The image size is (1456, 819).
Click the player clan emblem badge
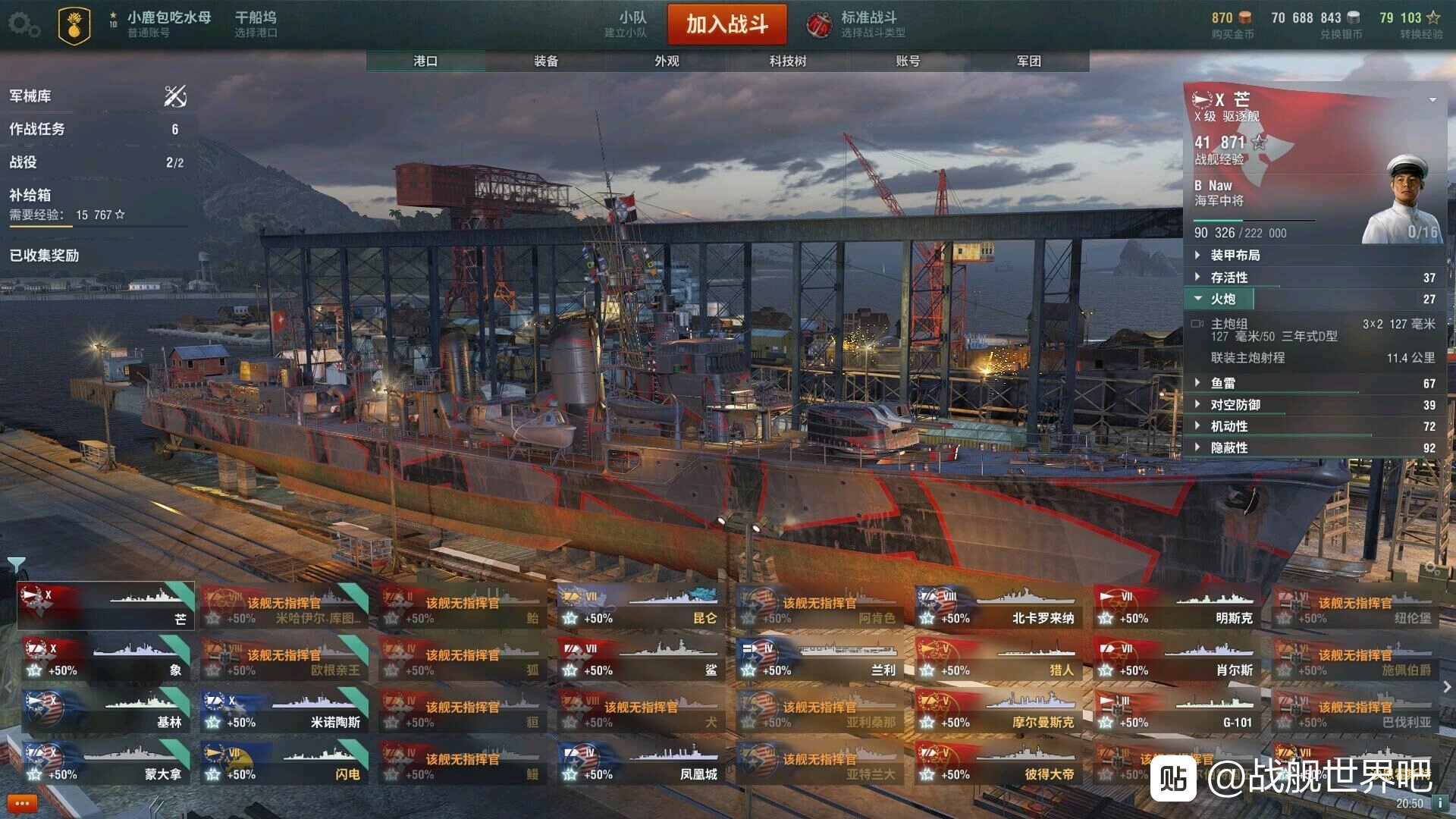click(x=74, y=26)
